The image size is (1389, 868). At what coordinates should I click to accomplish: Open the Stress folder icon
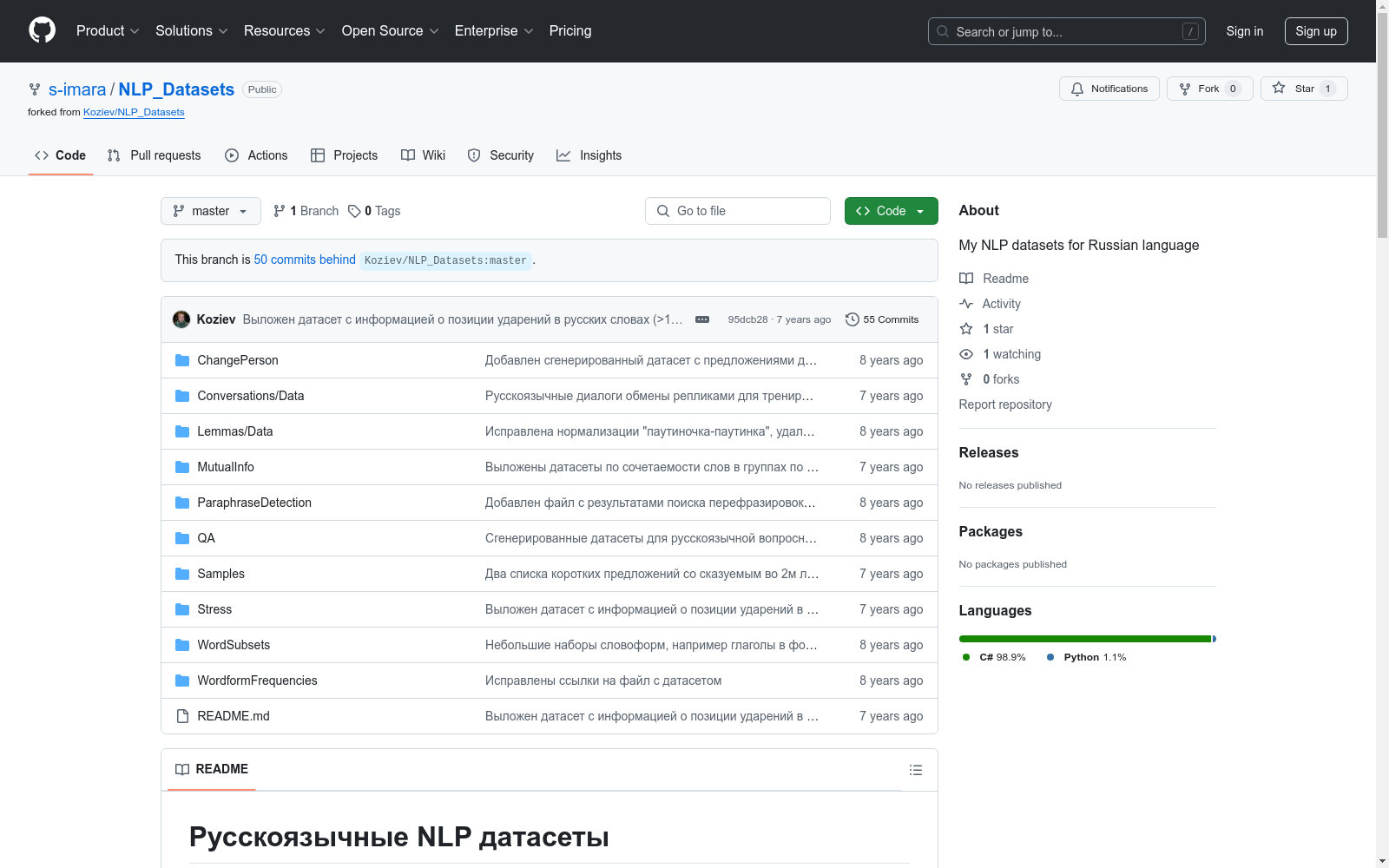(x=182, y=609)
